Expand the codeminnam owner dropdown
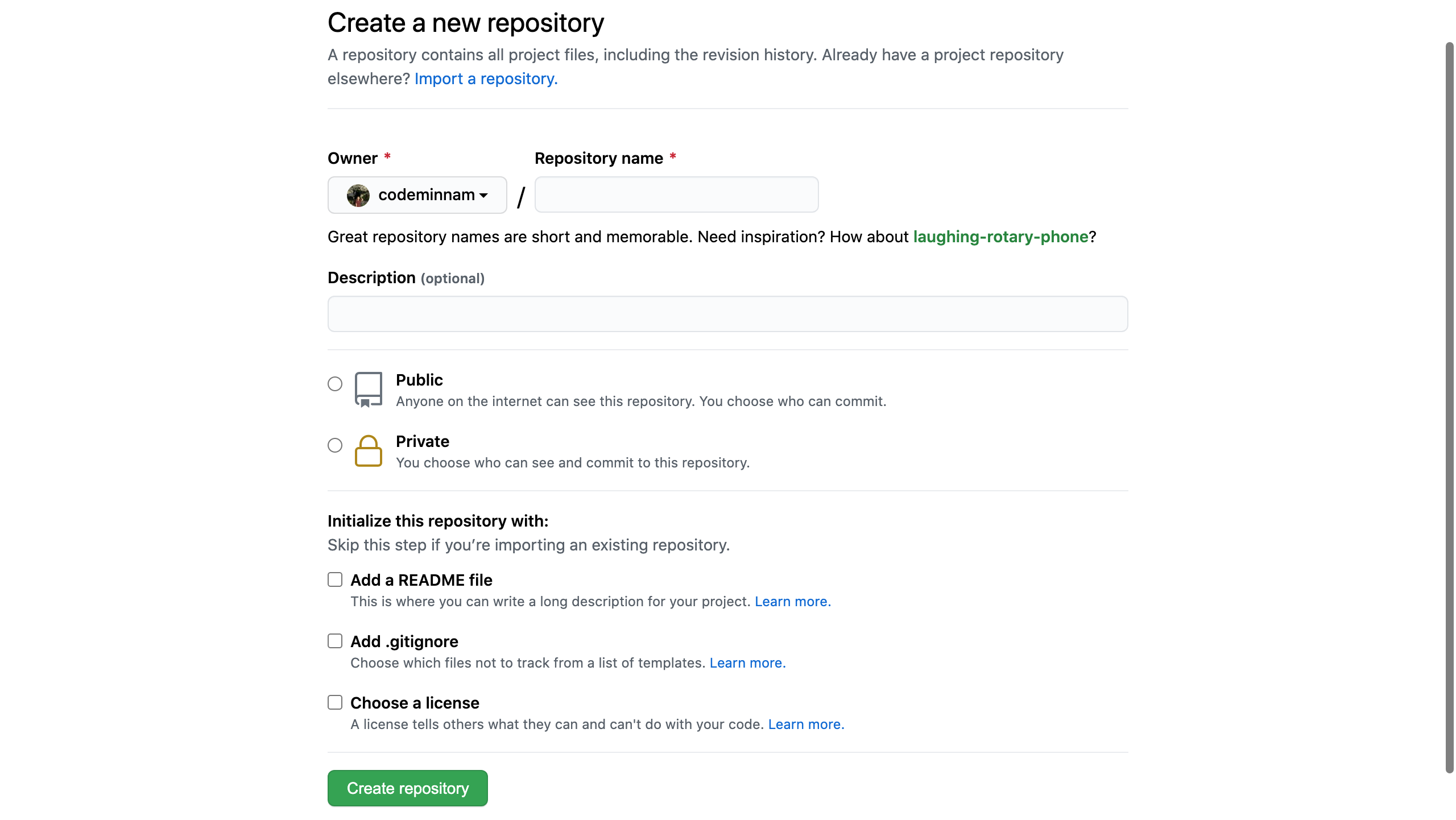 pos(417,195)
